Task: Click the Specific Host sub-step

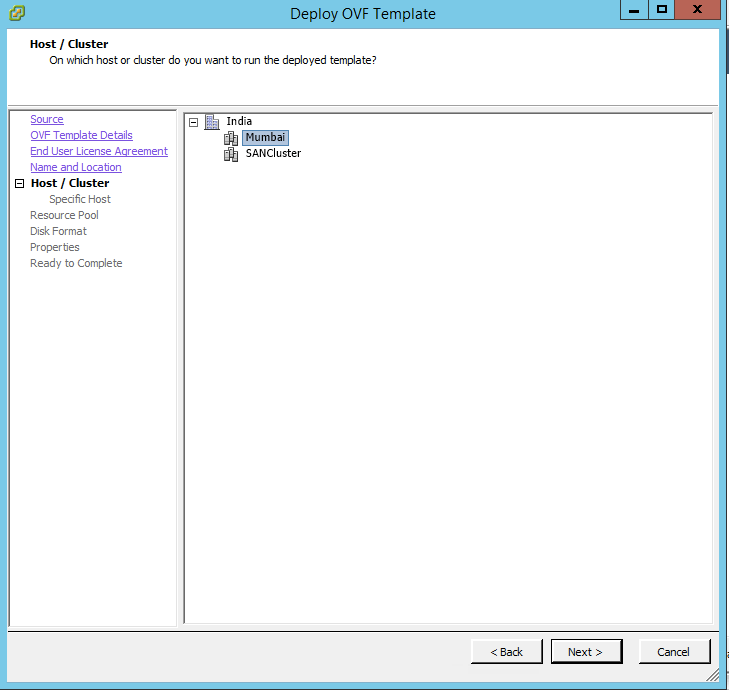Action: pyautogui.click(x=80, y=199)
